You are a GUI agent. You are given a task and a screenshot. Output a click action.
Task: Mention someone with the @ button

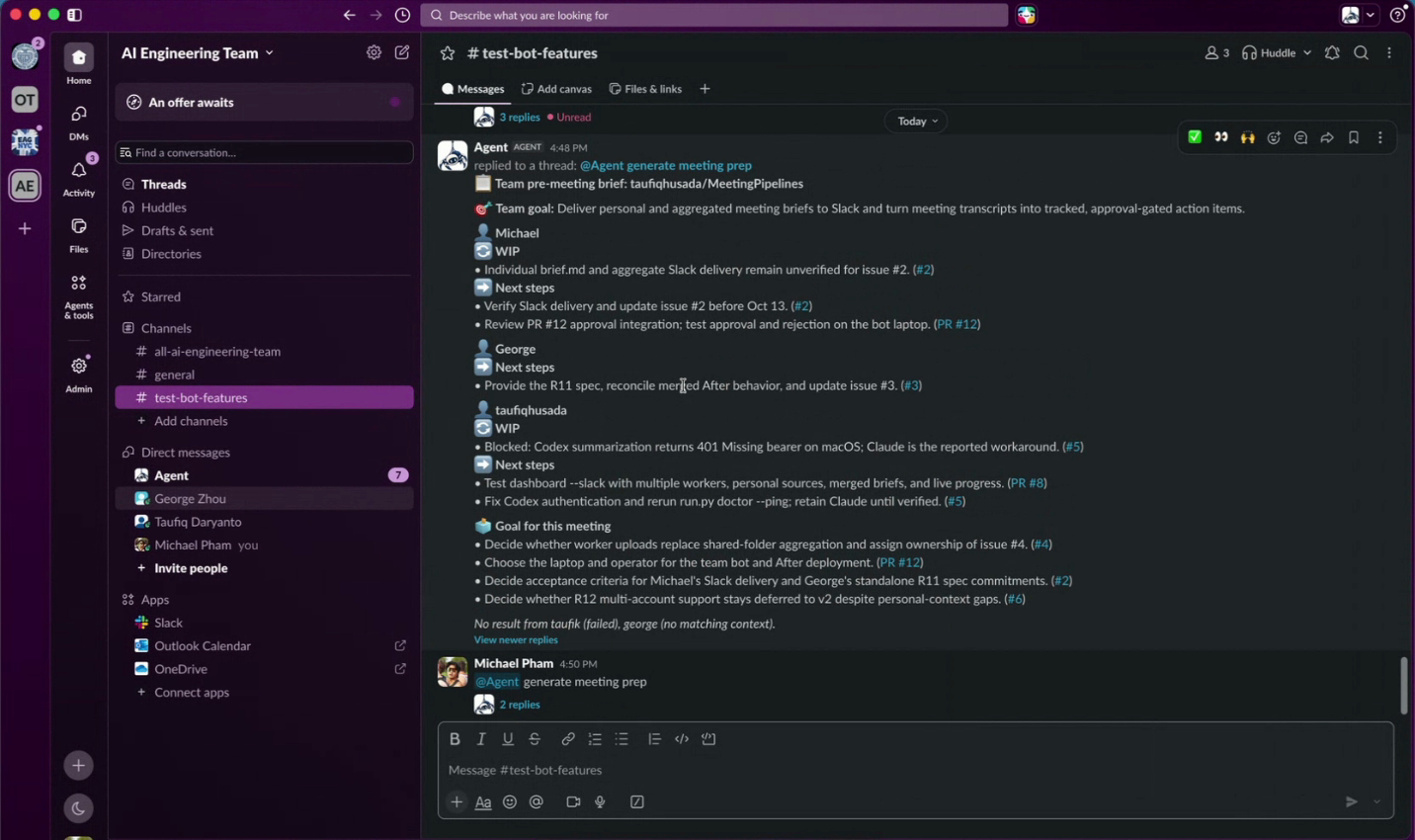pos(537,802)
